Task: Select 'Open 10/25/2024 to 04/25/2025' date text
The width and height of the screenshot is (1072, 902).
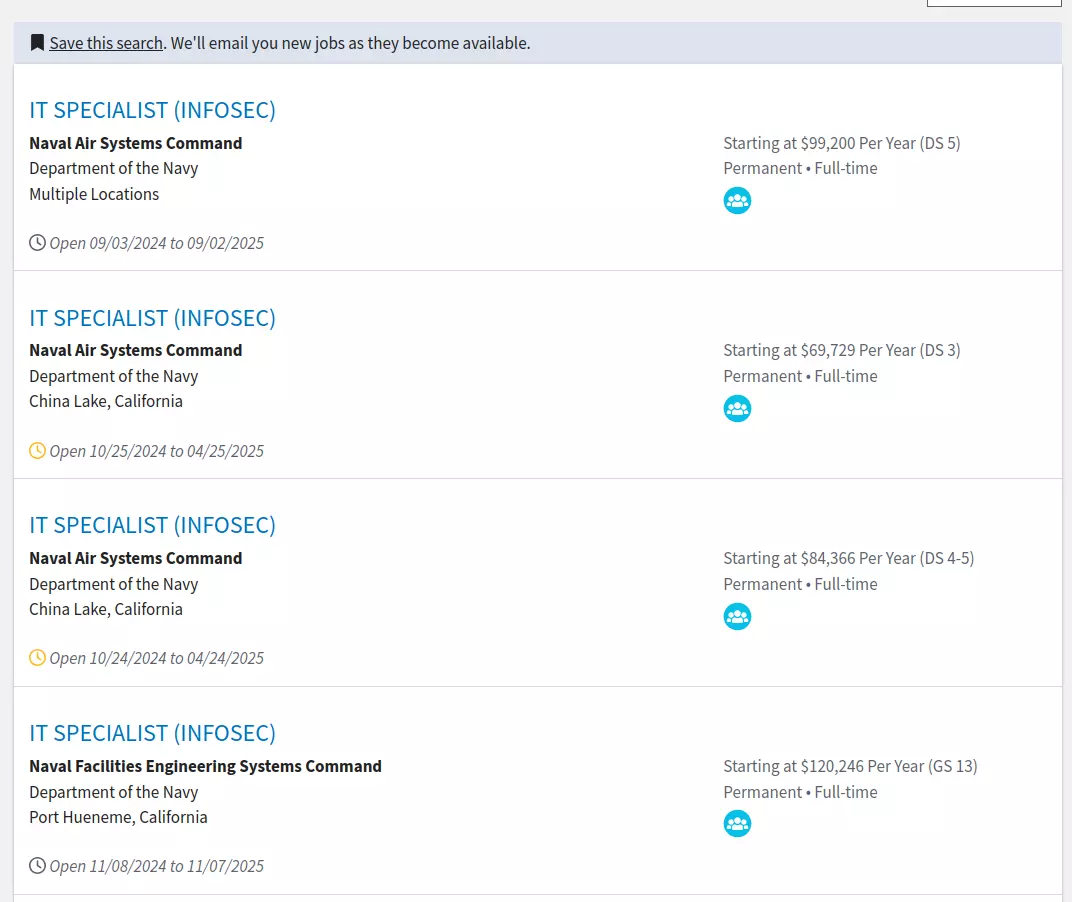Action: (x=157, y=451)
